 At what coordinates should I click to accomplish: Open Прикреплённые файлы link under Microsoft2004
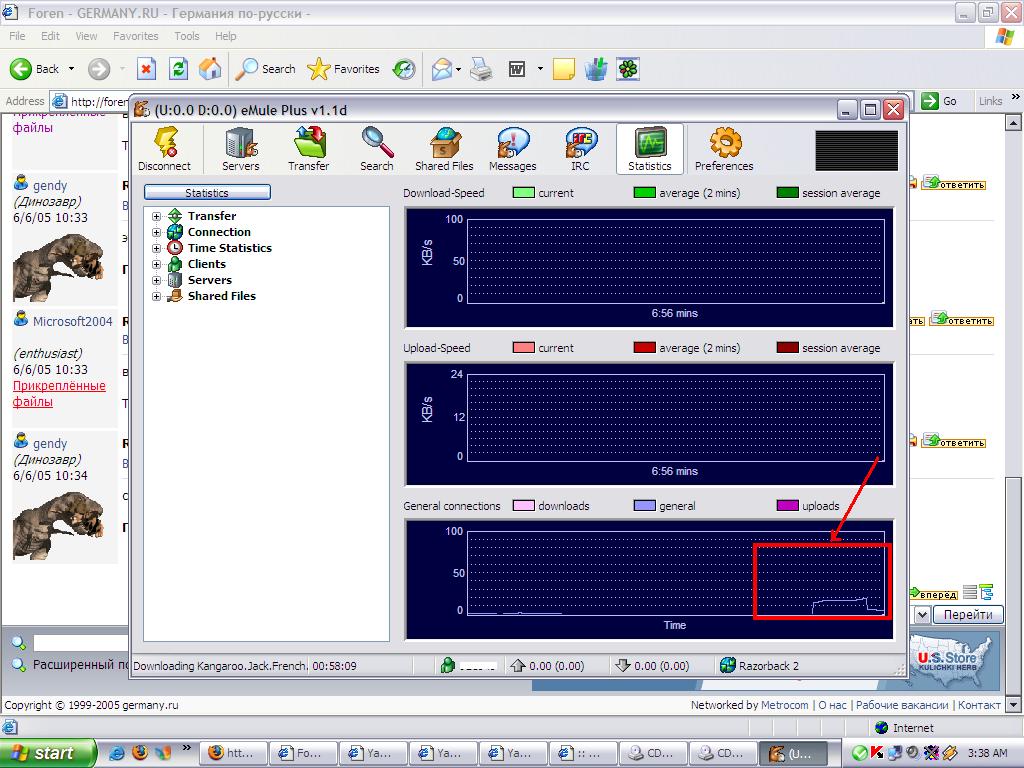59,394
